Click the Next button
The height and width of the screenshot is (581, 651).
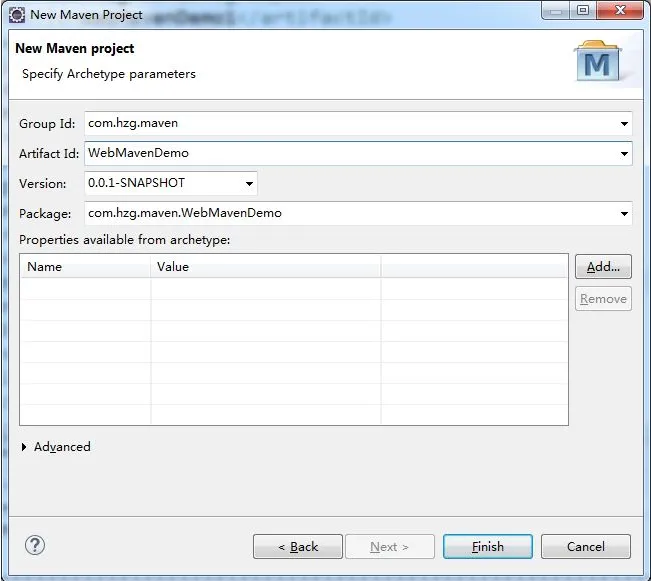tap(390, 547)
